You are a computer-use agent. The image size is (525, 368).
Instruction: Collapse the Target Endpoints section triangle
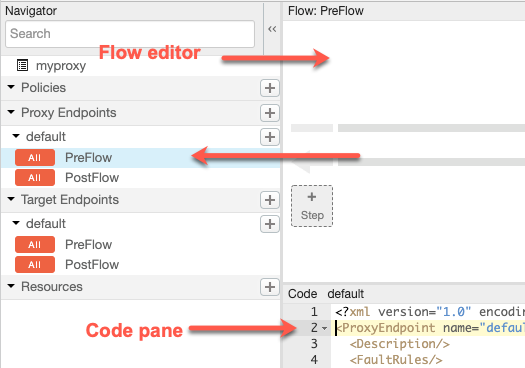point(11,199)
